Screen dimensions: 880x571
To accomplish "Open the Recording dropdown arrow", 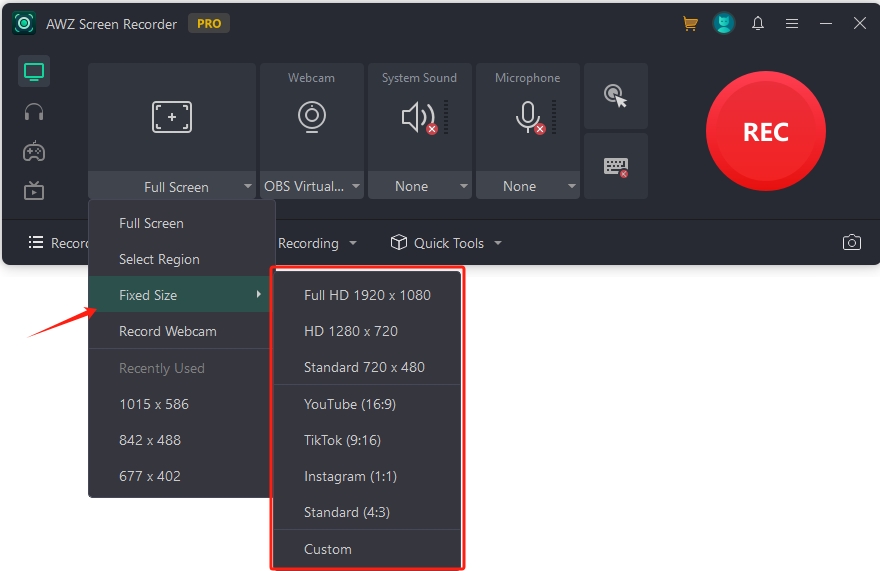I will pos(352,243).
